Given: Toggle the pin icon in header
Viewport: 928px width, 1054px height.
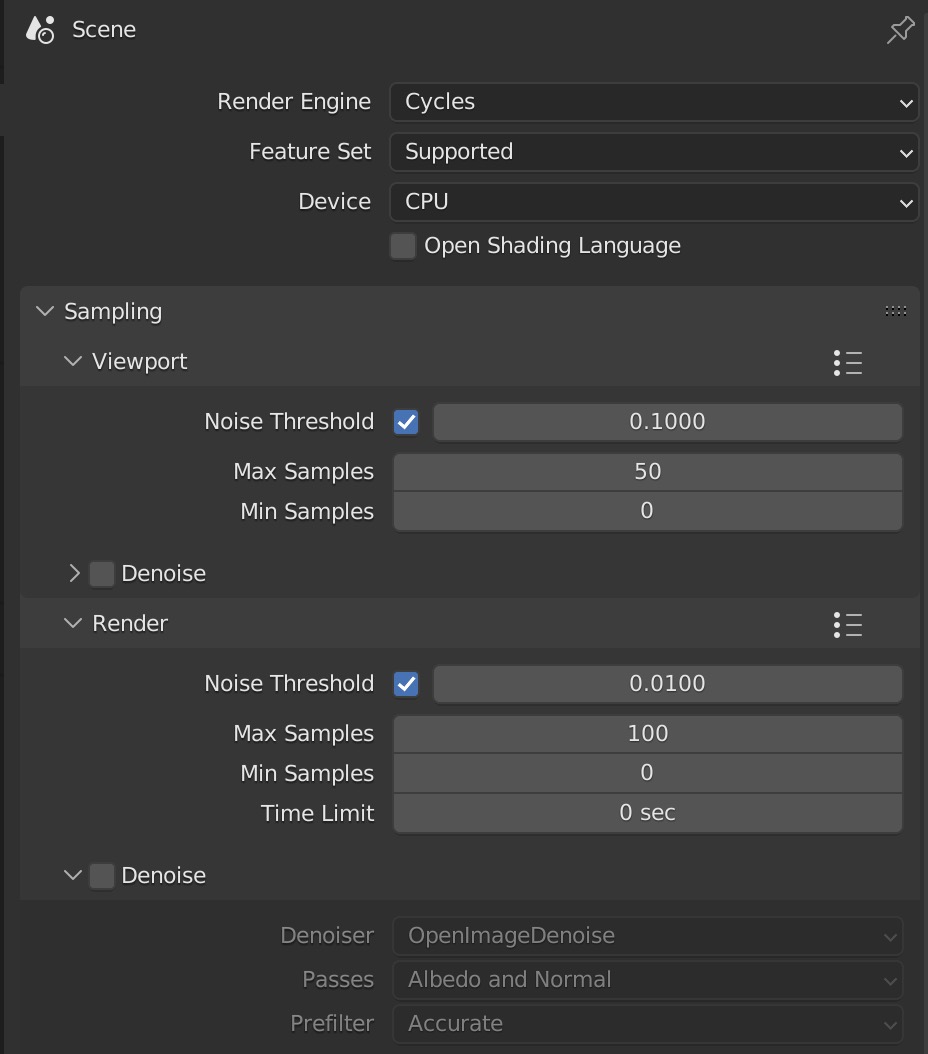Looking at the screenshot, I should pos(900,30).
